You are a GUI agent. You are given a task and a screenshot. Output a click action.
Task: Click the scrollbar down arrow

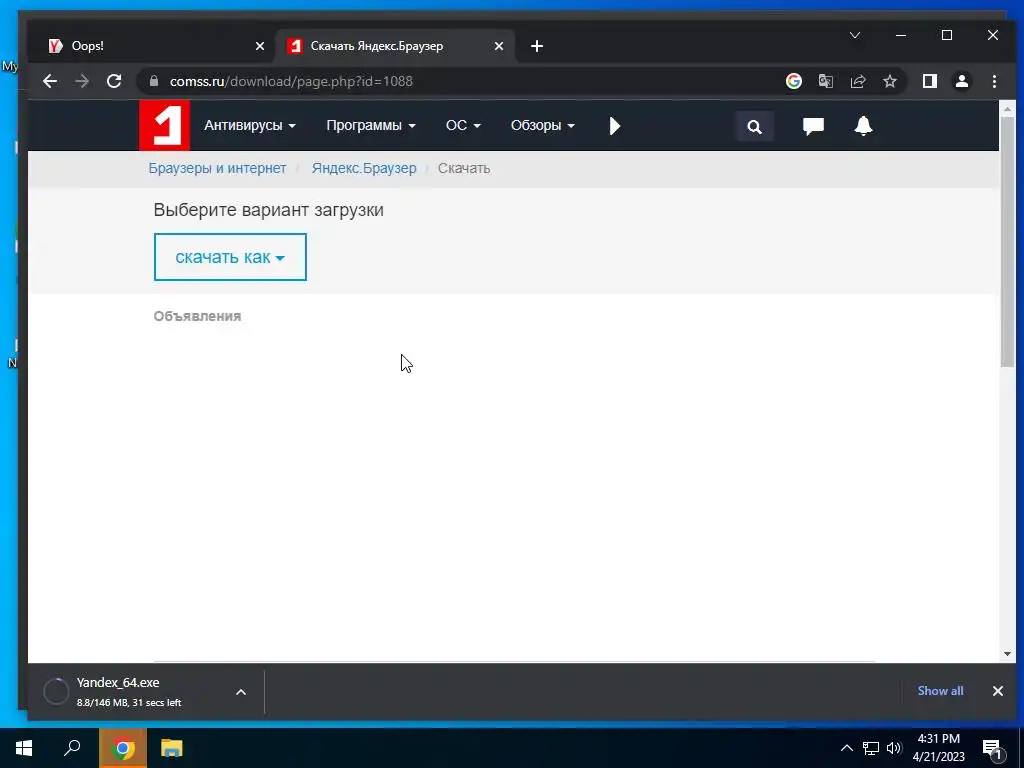pos(1007,654)
